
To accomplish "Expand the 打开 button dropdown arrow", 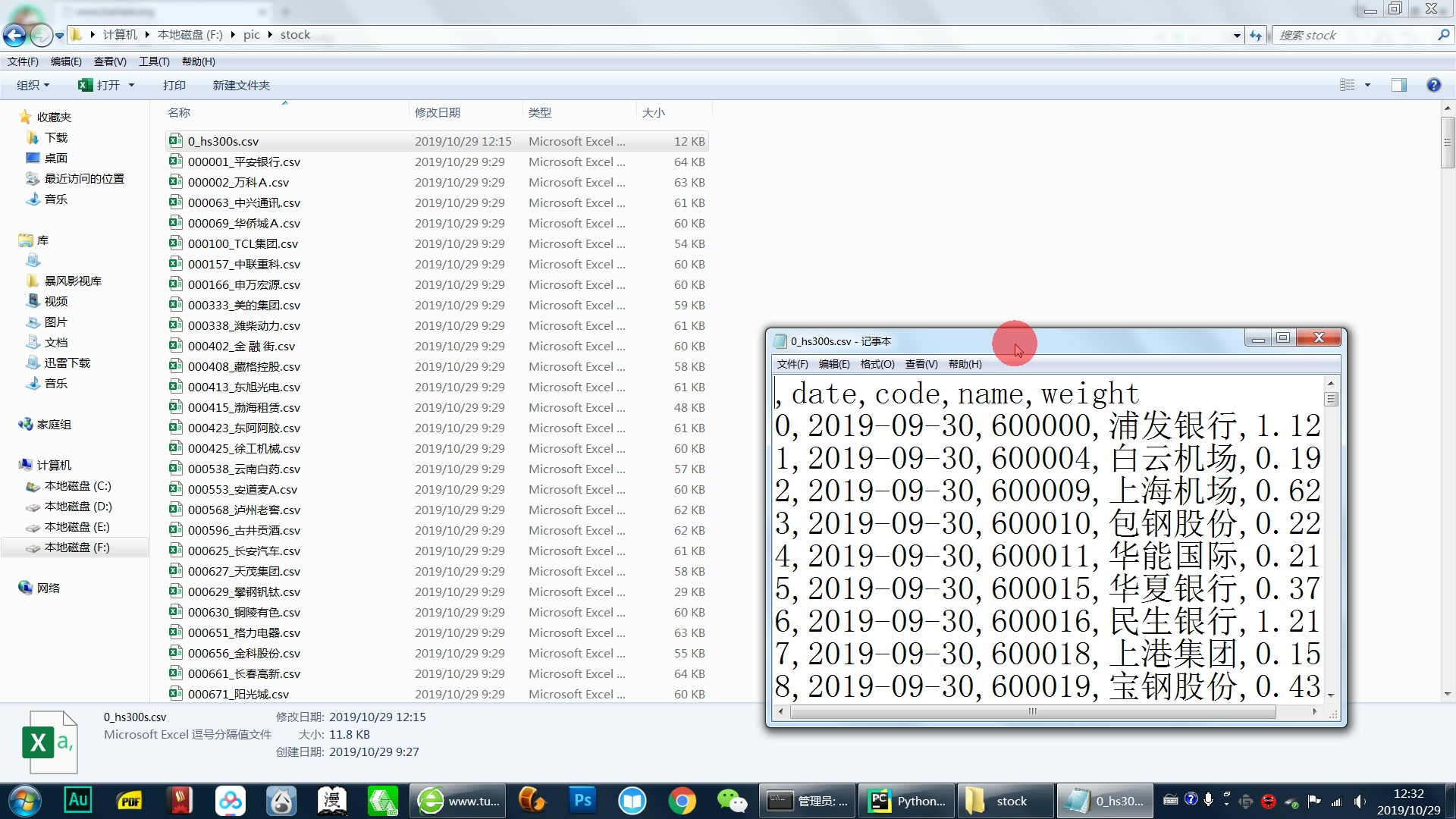I will [131, 86].
